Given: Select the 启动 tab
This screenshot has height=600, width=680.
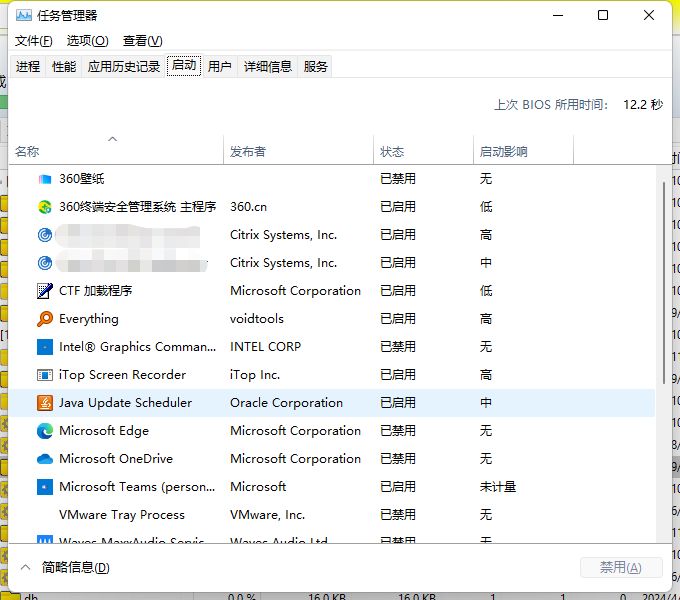Looking at the screenshot, I should 184,65.
